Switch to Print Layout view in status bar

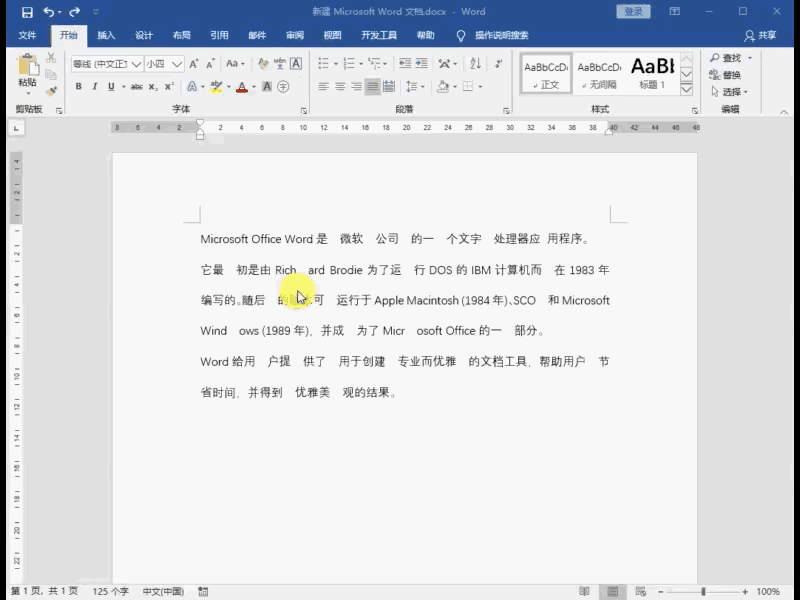(613, 591)
